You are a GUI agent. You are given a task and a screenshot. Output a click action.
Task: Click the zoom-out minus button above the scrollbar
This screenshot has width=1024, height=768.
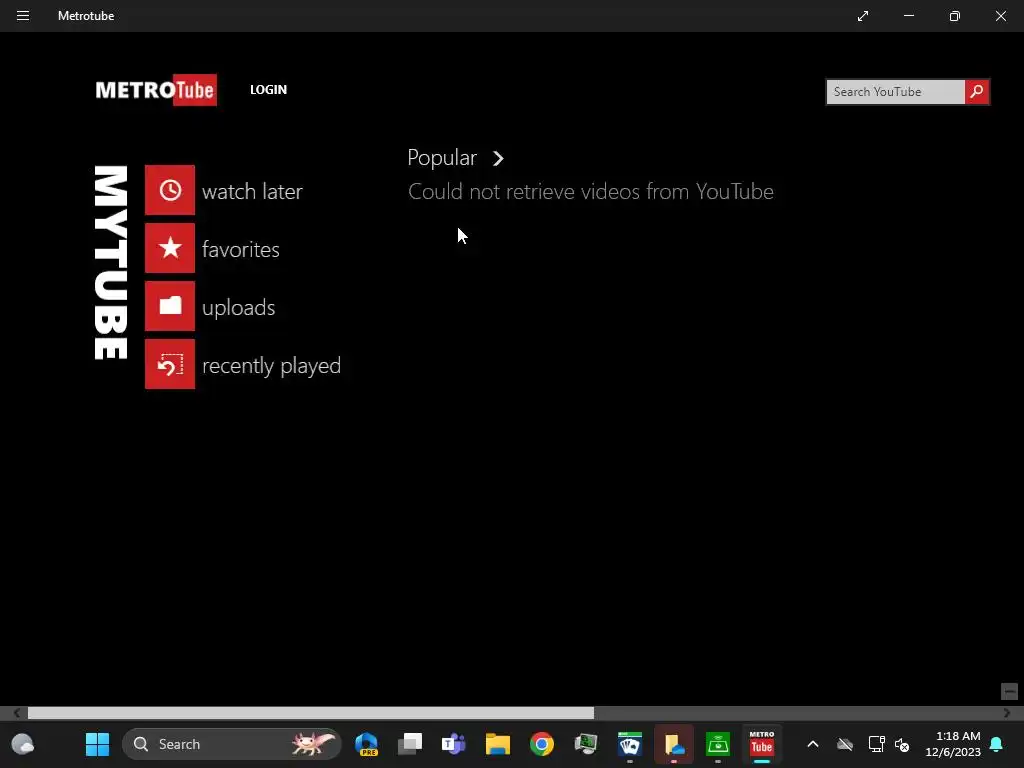click(1009, 691)
